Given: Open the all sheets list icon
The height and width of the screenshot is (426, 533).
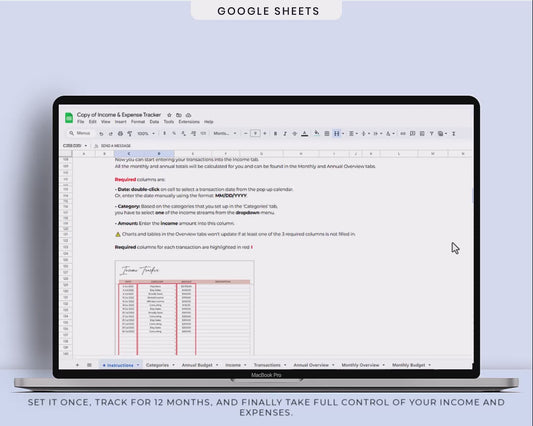Looking at the screenshot, I should [89, 365].
